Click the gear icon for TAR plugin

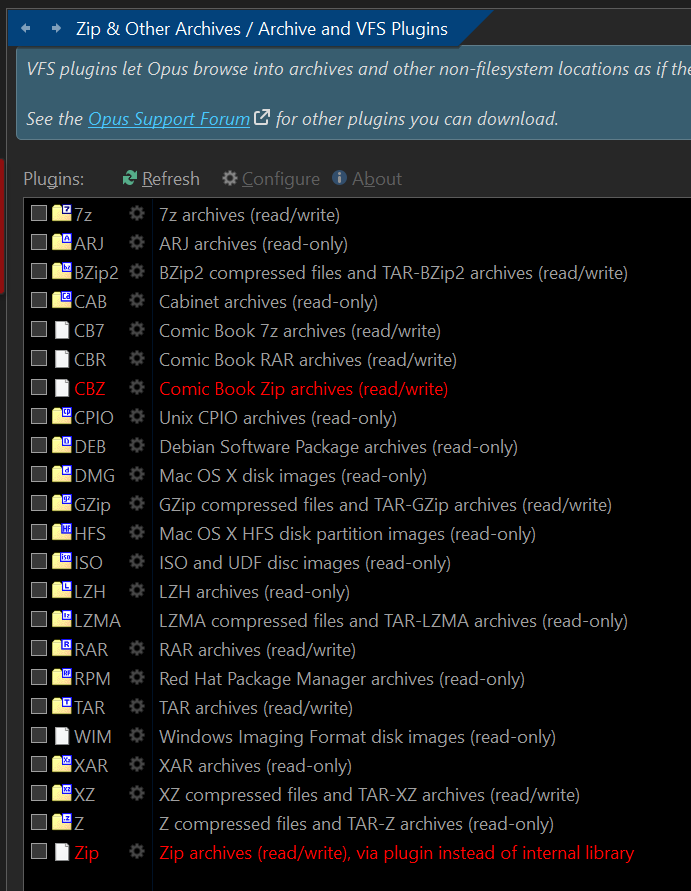(137, 708)
